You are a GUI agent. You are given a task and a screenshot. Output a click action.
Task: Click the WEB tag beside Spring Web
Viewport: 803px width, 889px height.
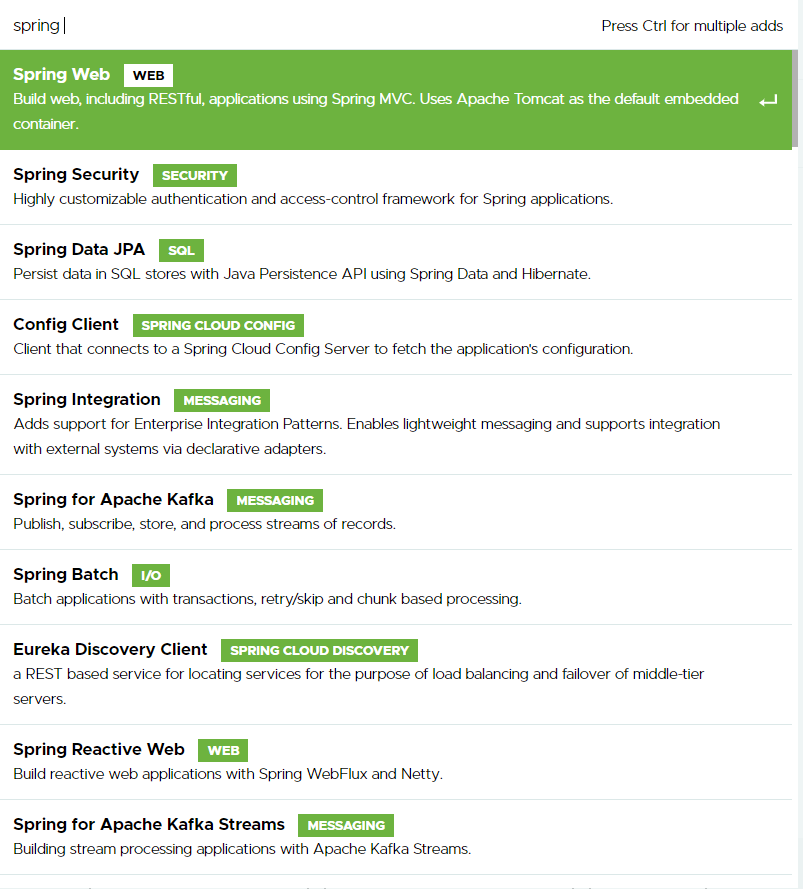[149, 75]
